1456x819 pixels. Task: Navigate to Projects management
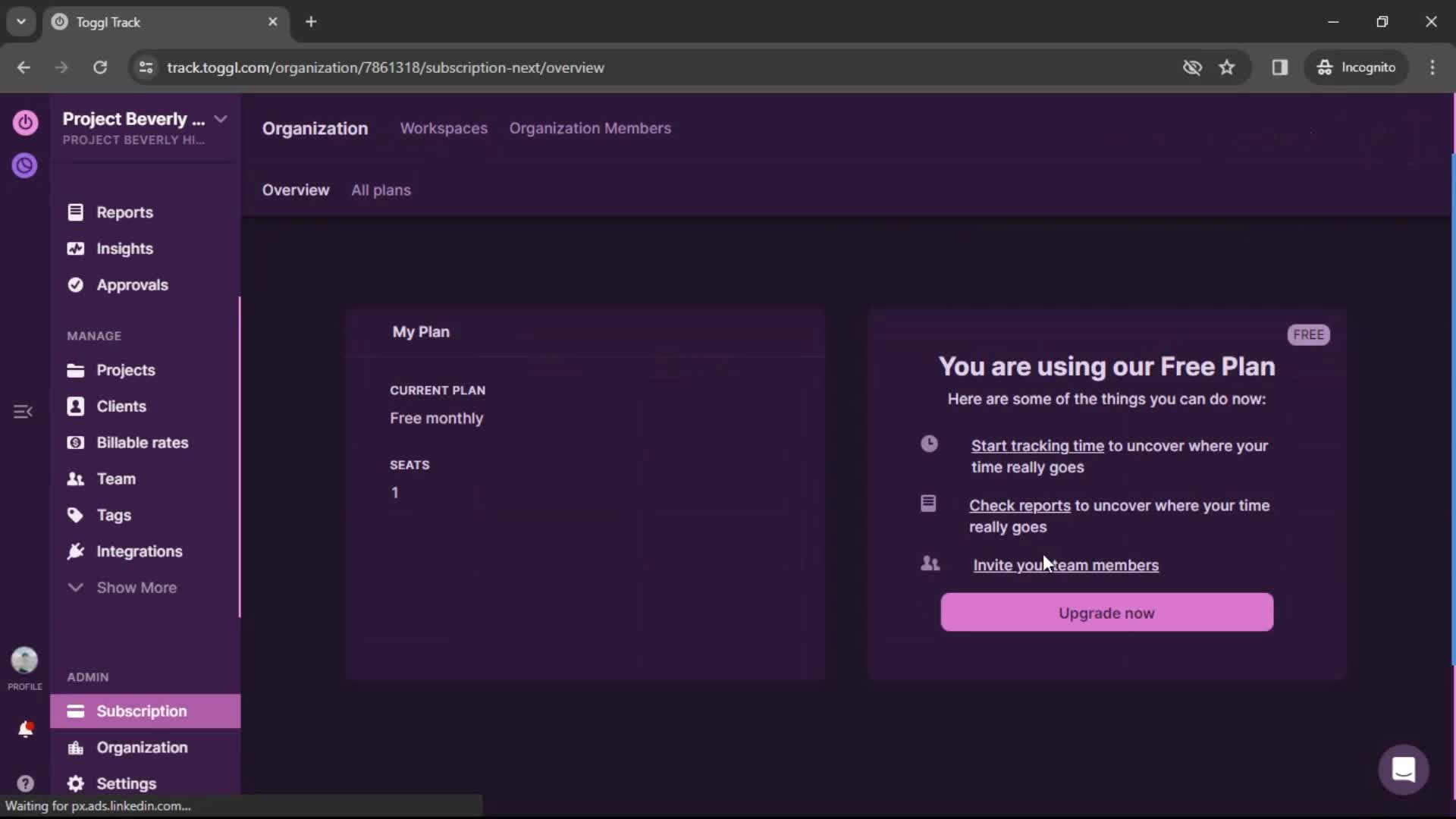pos(125,369)
